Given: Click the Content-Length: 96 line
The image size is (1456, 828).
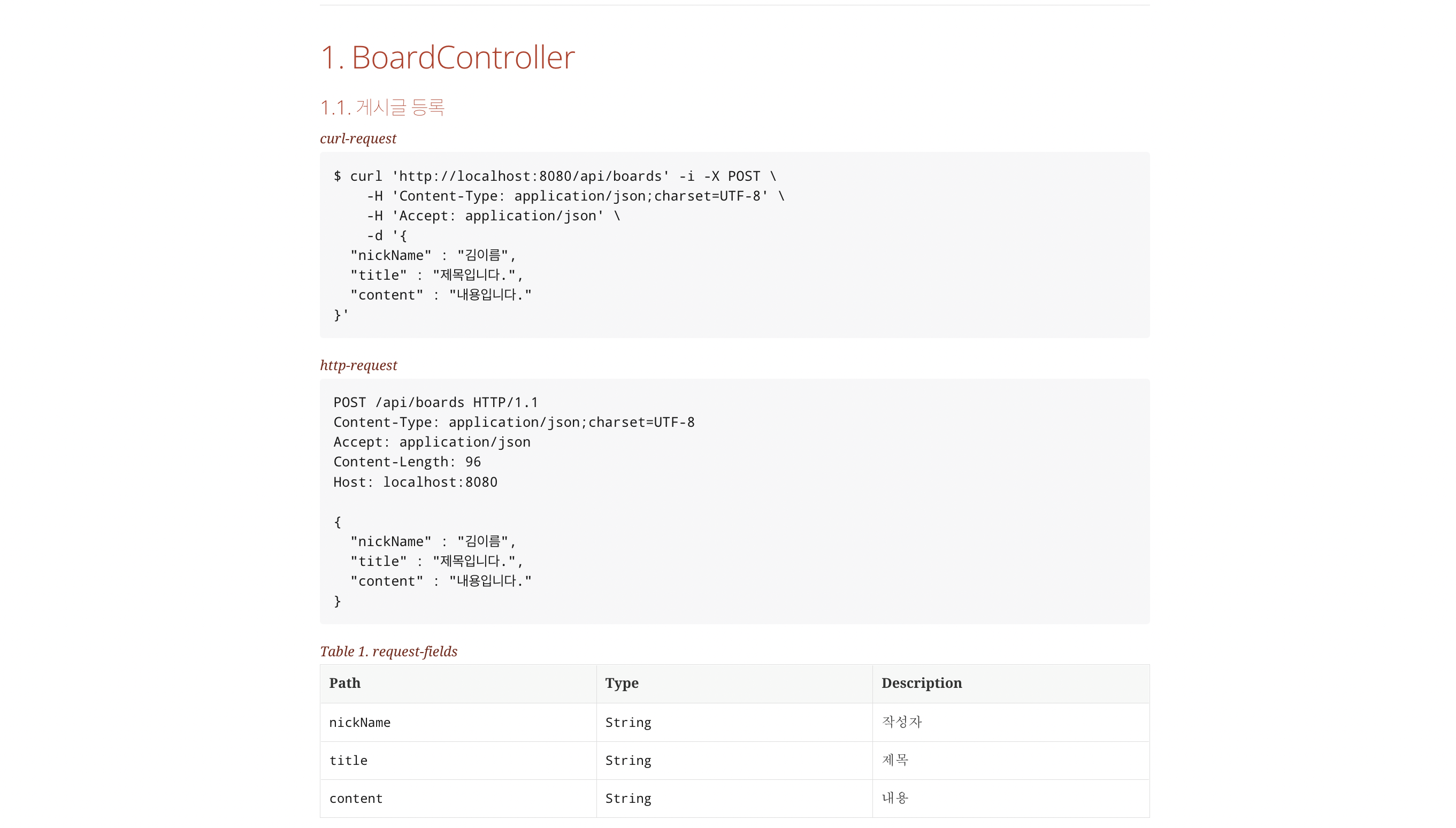Looking at the screenshot, I should tap(407, 462).
